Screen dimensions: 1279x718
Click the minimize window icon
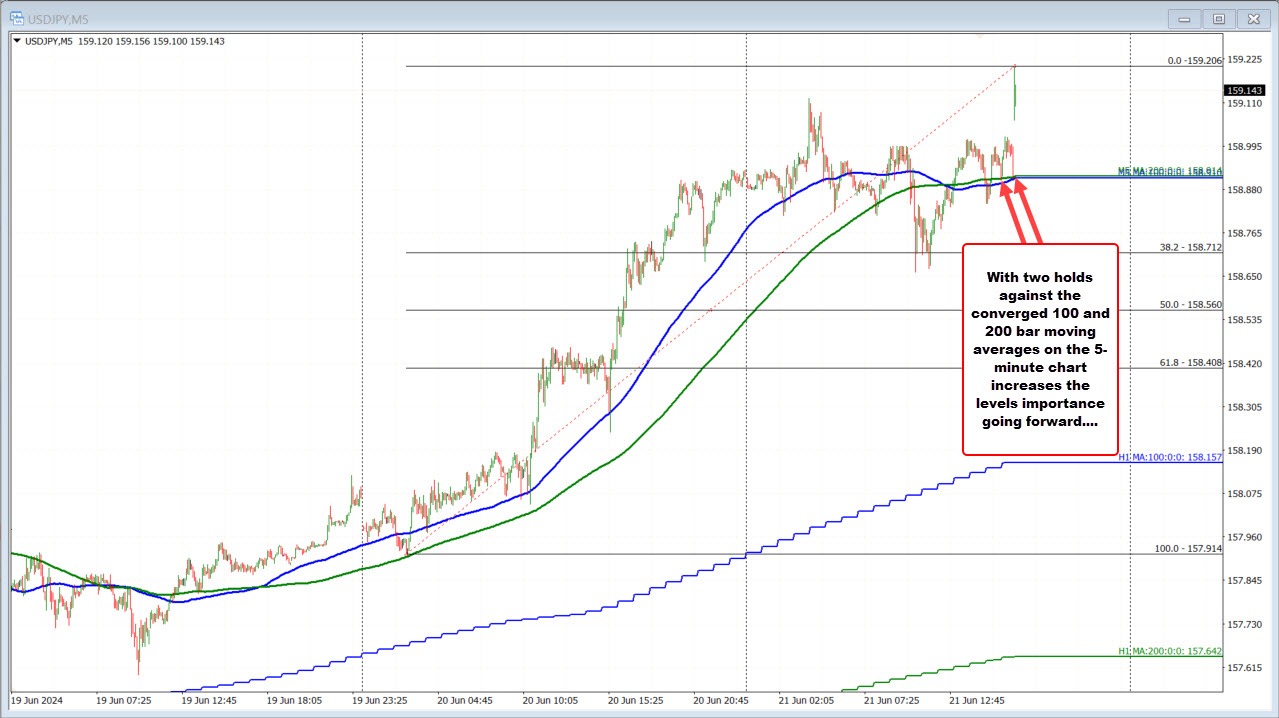(1183, 18)
